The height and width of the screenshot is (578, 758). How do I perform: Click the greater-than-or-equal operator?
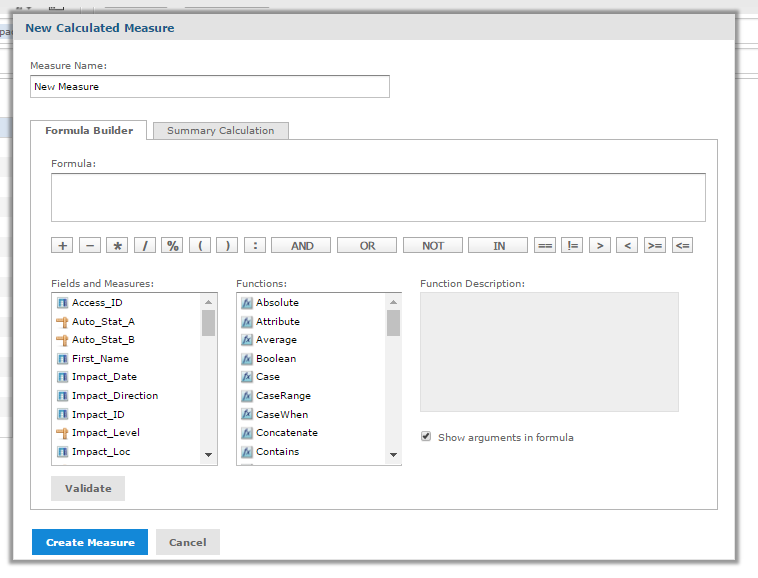[655, 245]
